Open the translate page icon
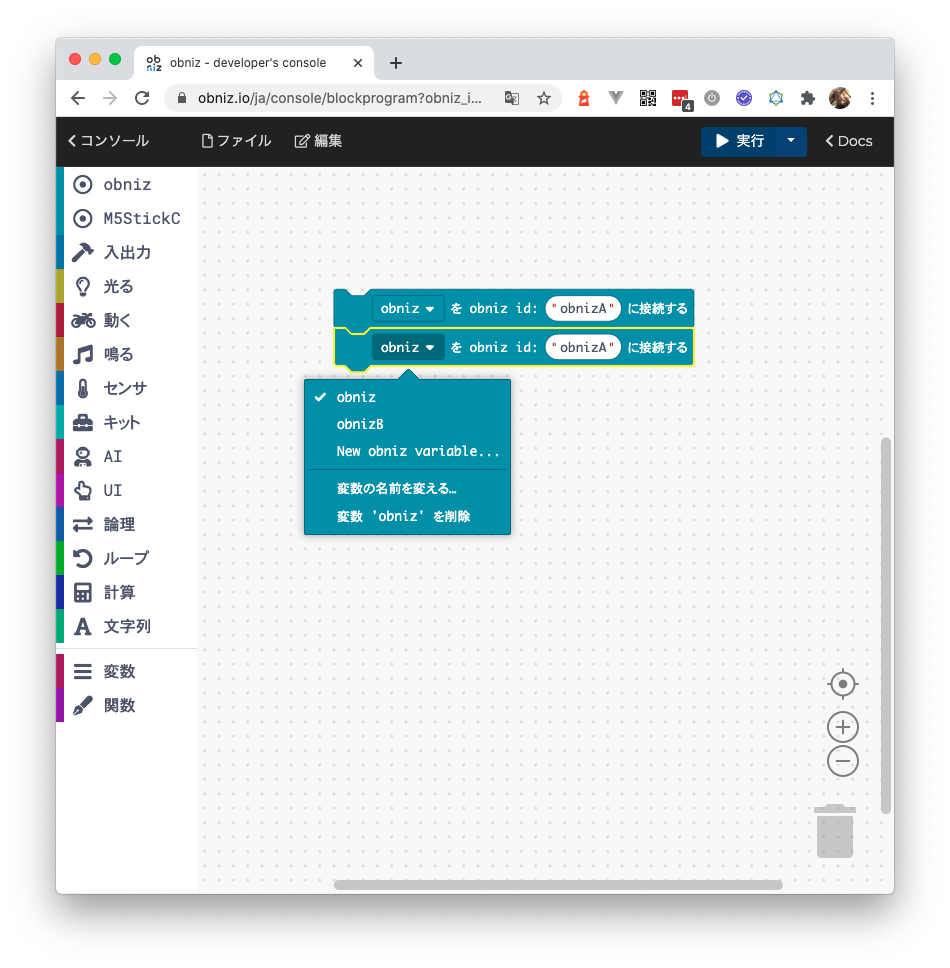 click(x=512, y=98)
